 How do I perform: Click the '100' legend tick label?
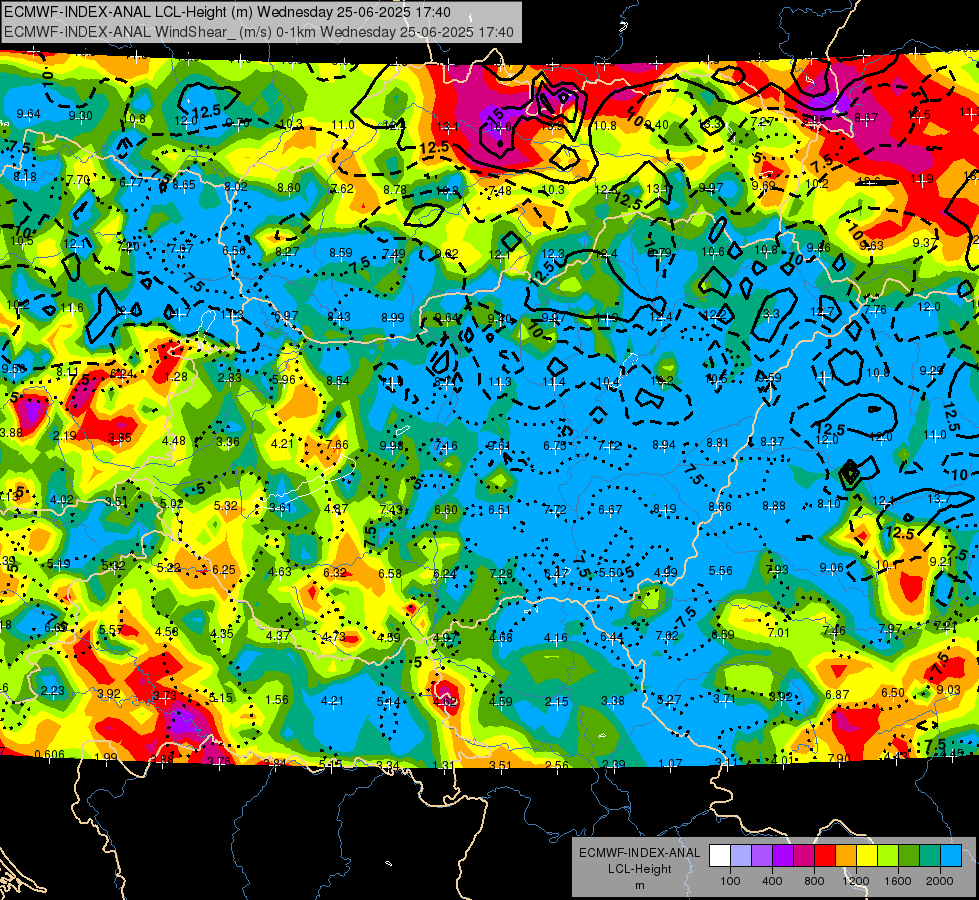[730, 881]
